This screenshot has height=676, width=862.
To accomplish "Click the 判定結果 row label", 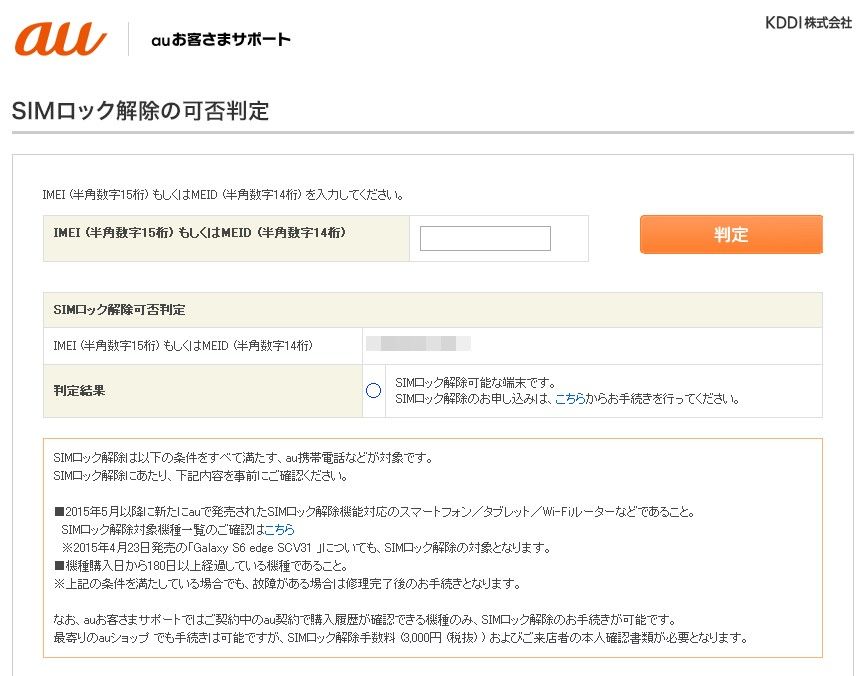I will pyautogui.click(x=78, y=390).
